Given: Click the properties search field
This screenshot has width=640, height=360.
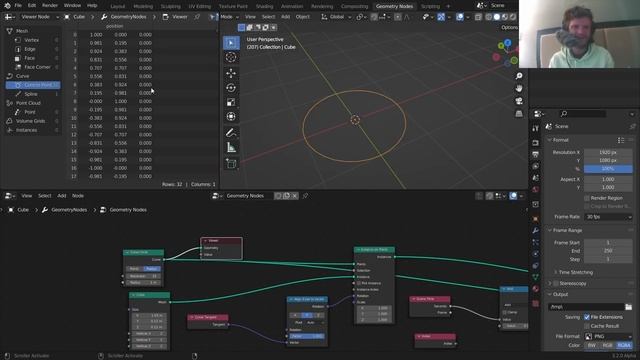Looking at the screenshot, I should (583, 114).
